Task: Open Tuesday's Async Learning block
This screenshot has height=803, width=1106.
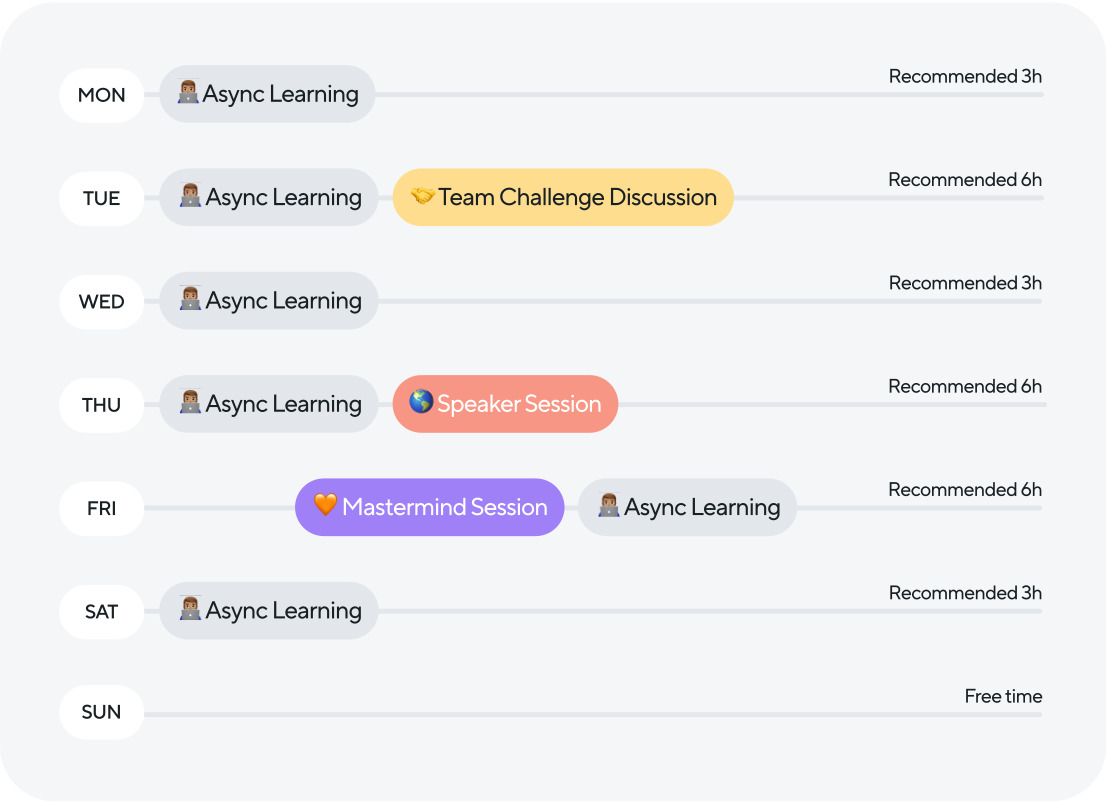Action: coord(269,197)
